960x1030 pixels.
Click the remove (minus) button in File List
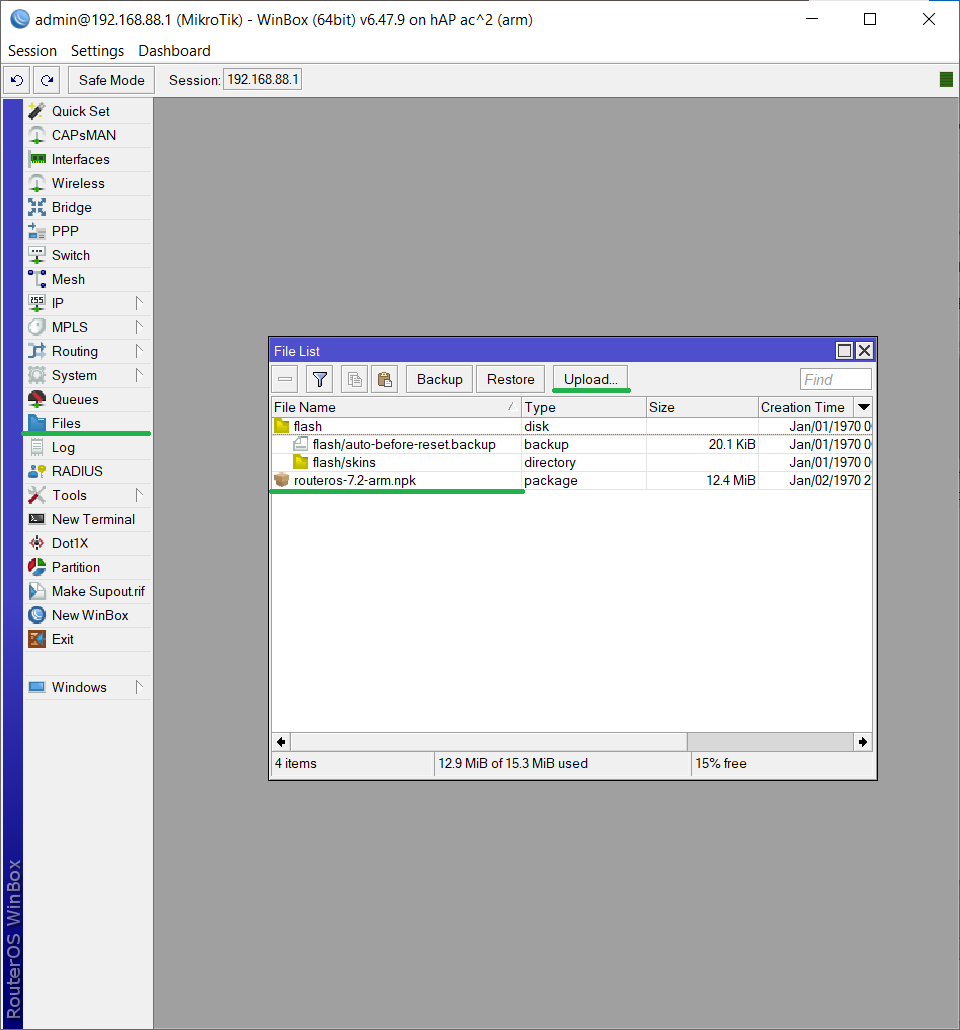pyautogui.click(x=285, y=379)
